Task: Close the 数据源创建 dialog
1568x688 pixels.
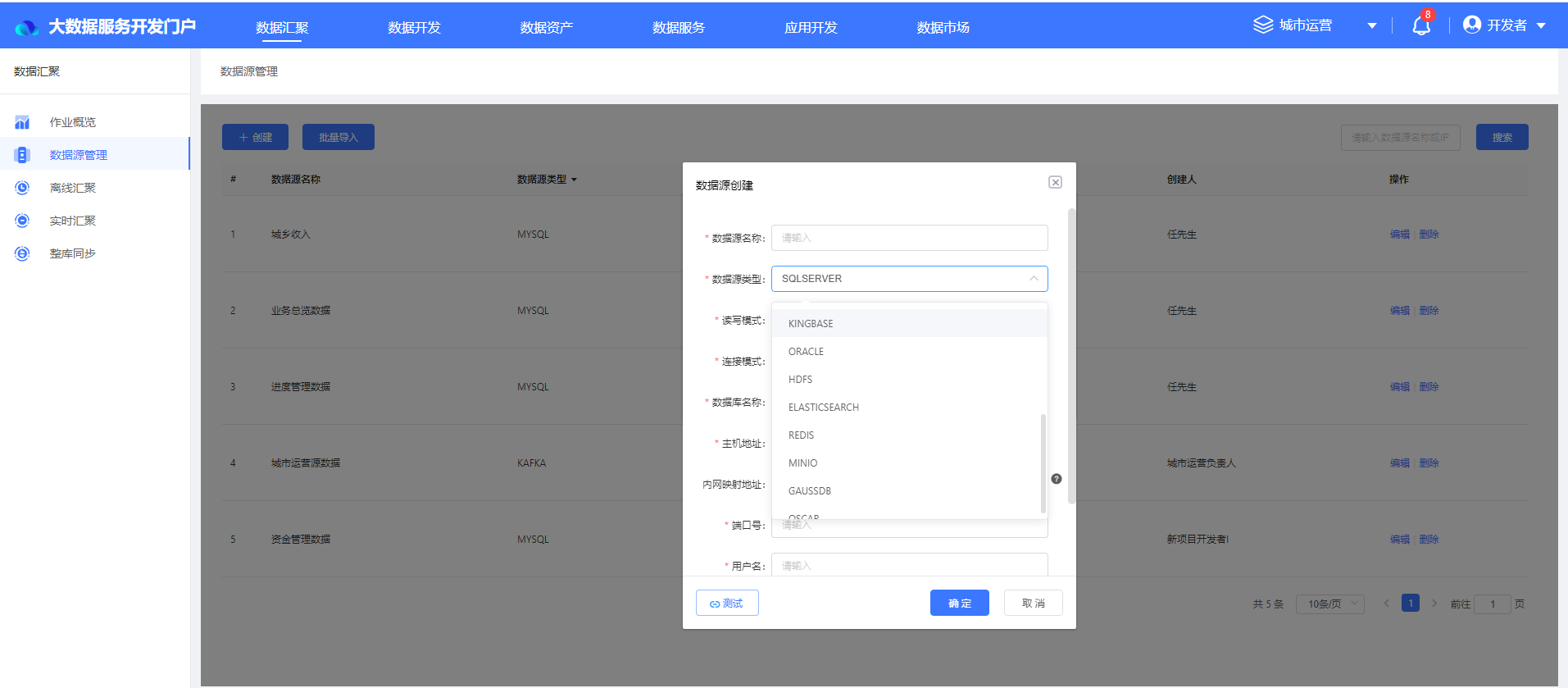Action: 1055,182
